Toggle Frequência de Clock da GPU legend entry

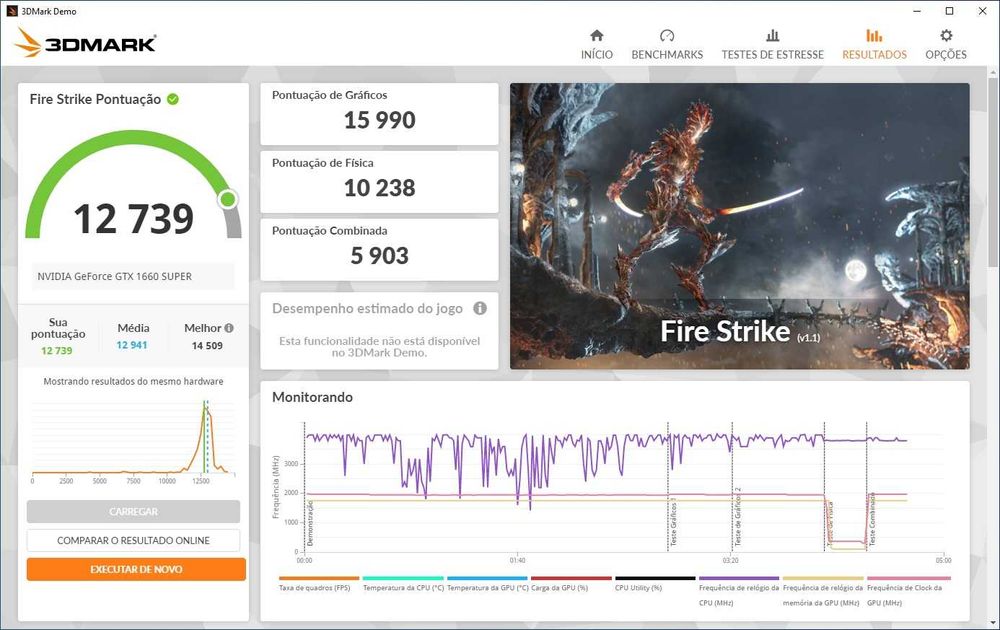907,591
